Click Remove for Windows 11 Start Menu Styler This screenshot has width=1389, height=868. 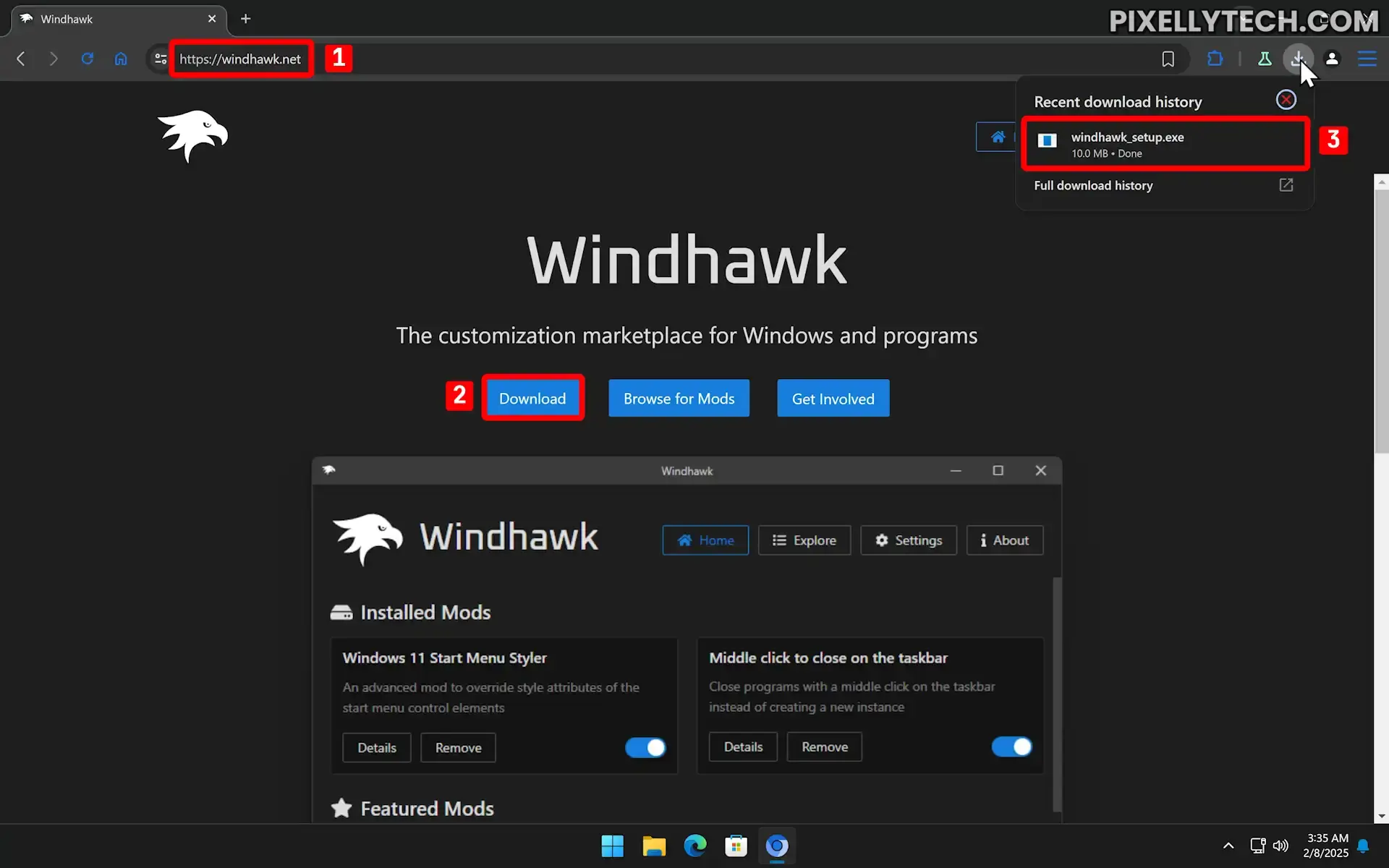(x=458, y=747)
